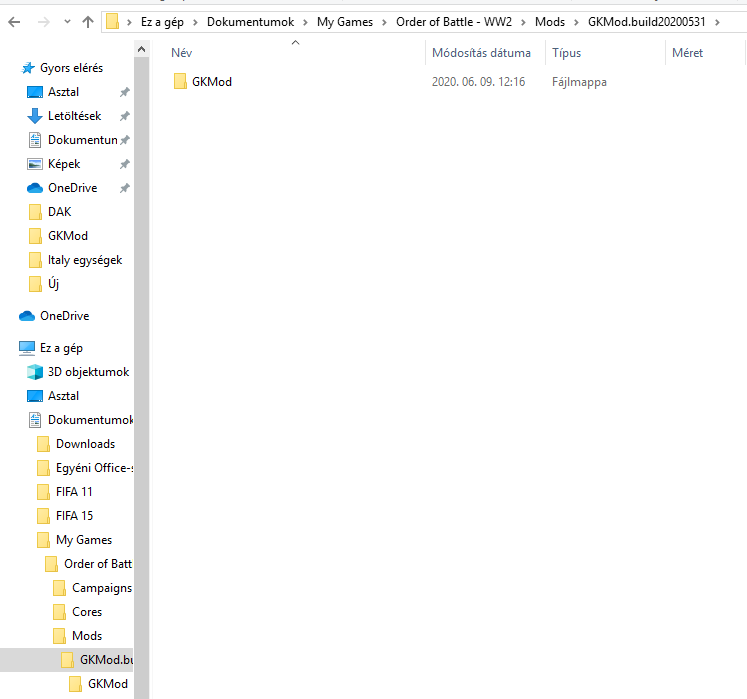Viewport: 747px width, 699px height.
Task: Select the GKMod folder in file list
Action: [x=211, y=82]
